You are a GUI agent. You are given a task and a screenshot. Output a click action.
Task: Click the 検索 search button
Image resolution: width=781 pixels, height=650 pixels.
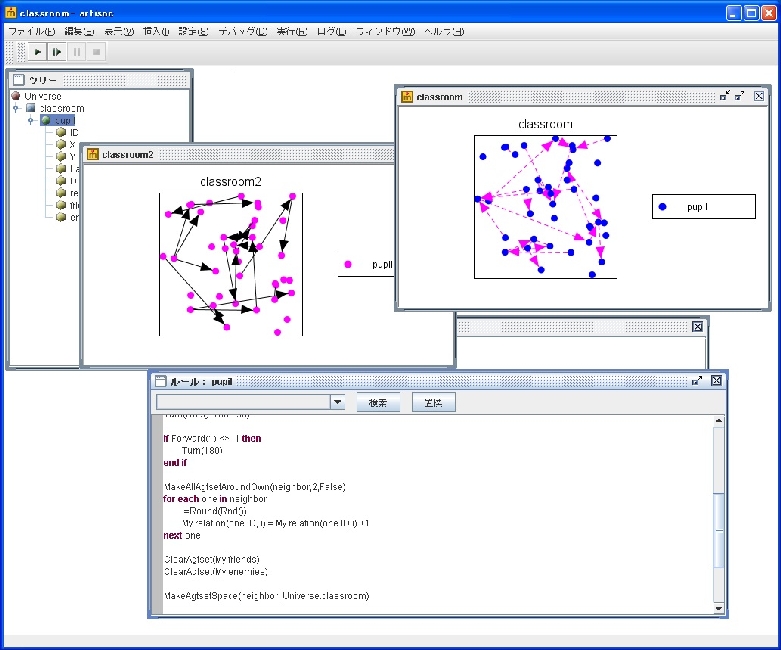(379, 402)
